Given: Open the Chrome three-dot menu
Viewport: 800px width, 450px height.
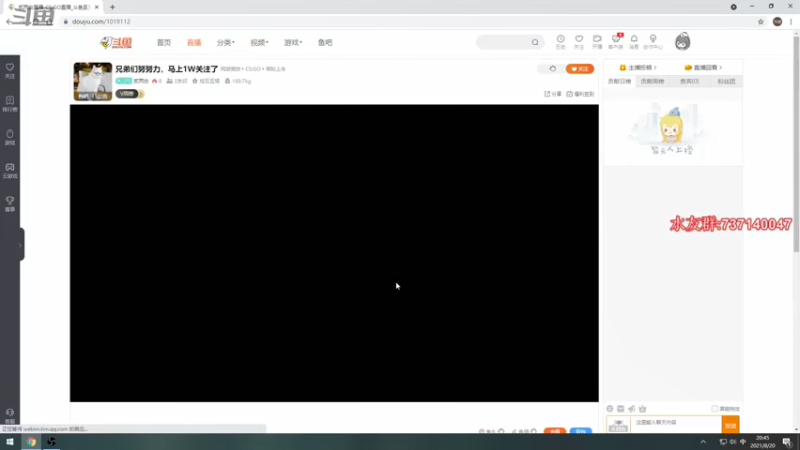Looking at the screenshot, I should point(791,21).
